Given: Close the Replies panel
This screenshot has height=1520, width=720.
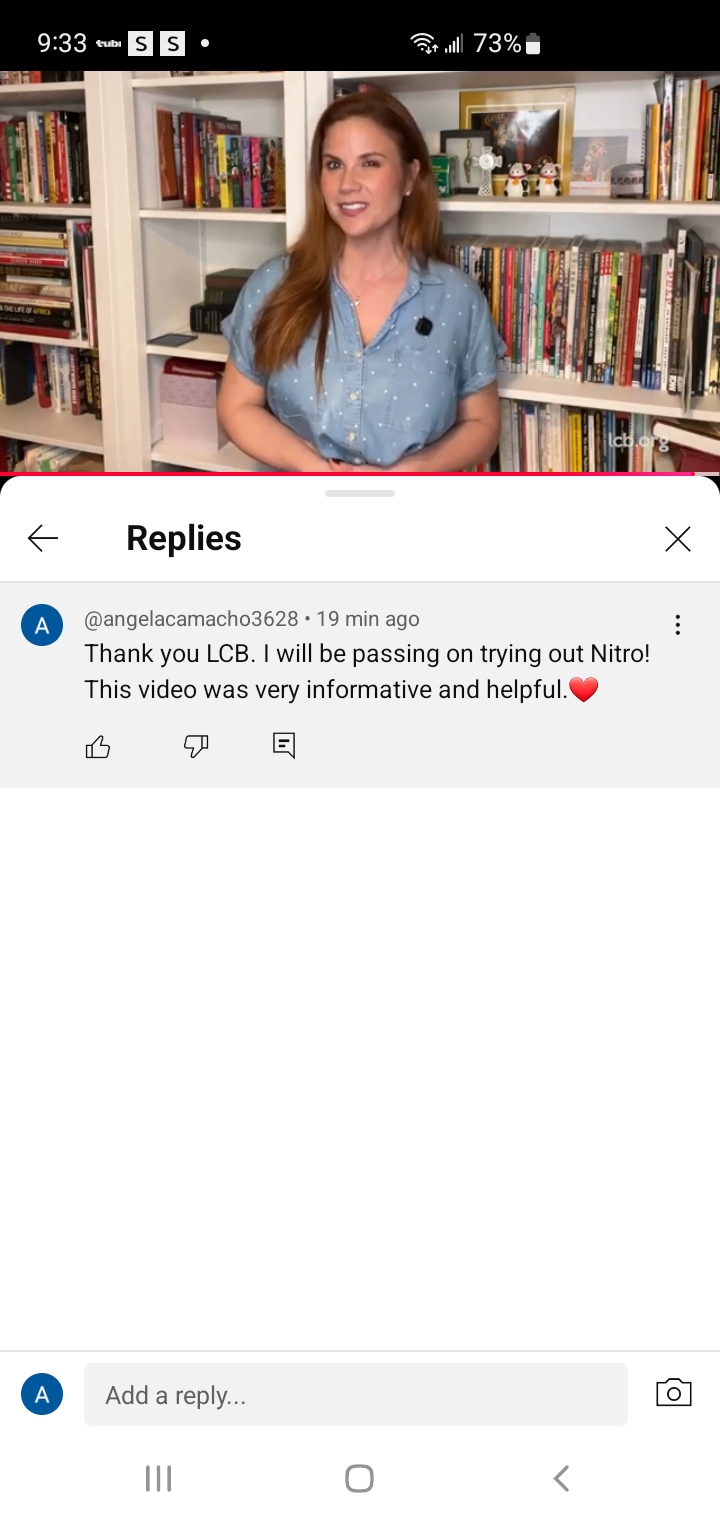Looking at the screenshot, I should (678, 539).
